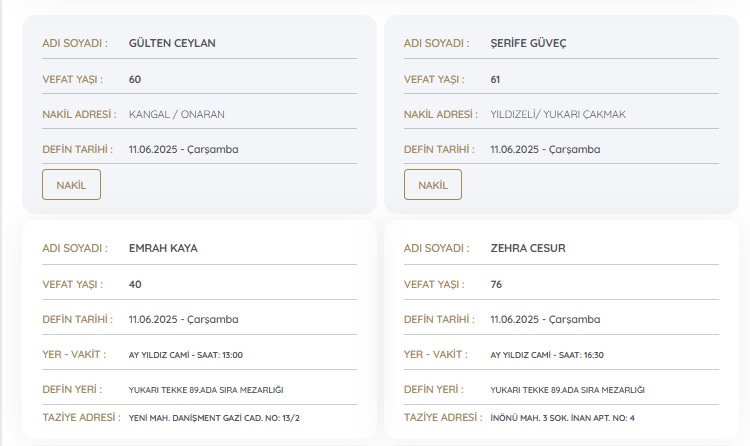This screenshot has height=446, width=750.
Task: Click the death age 40 value
Action: (x=135, y=284)
